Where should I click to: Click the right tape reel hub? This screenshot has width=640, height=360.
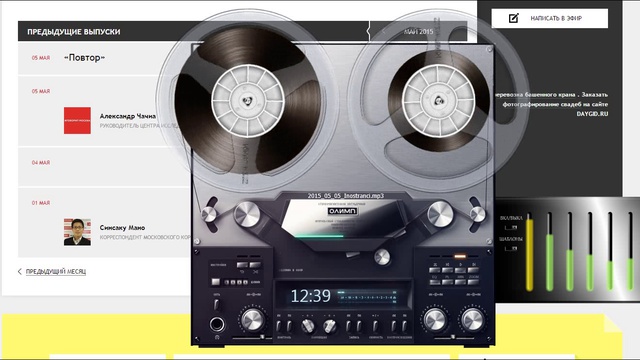click(438, 101)
